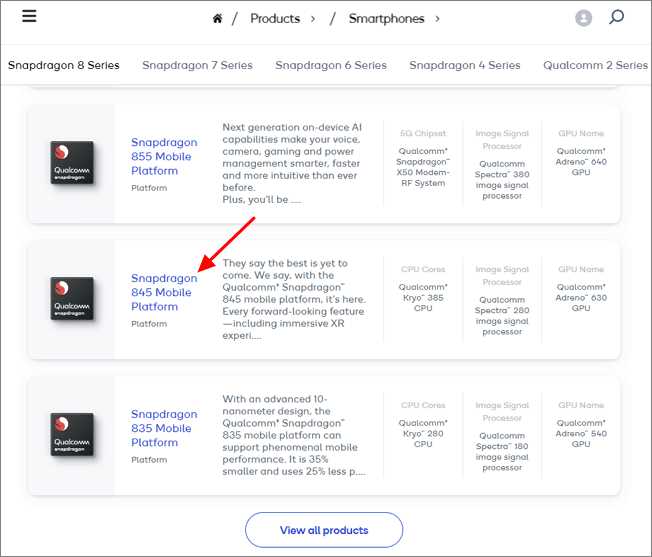Open the search magnifier icon

tap(616, 17)
